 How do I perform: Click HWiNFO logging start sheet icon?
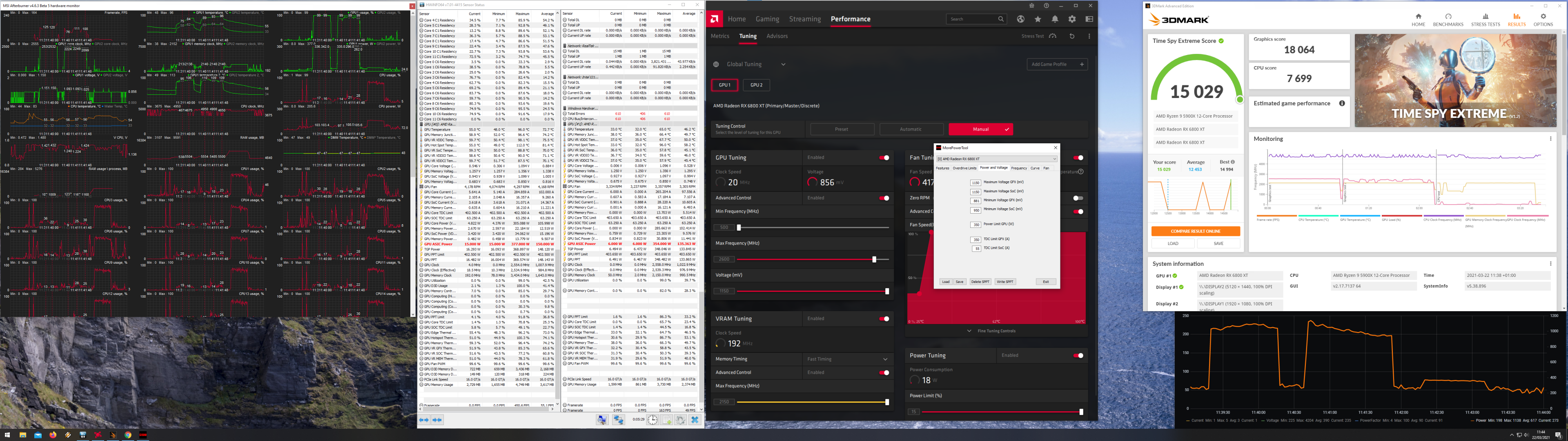tap(667, 420)
